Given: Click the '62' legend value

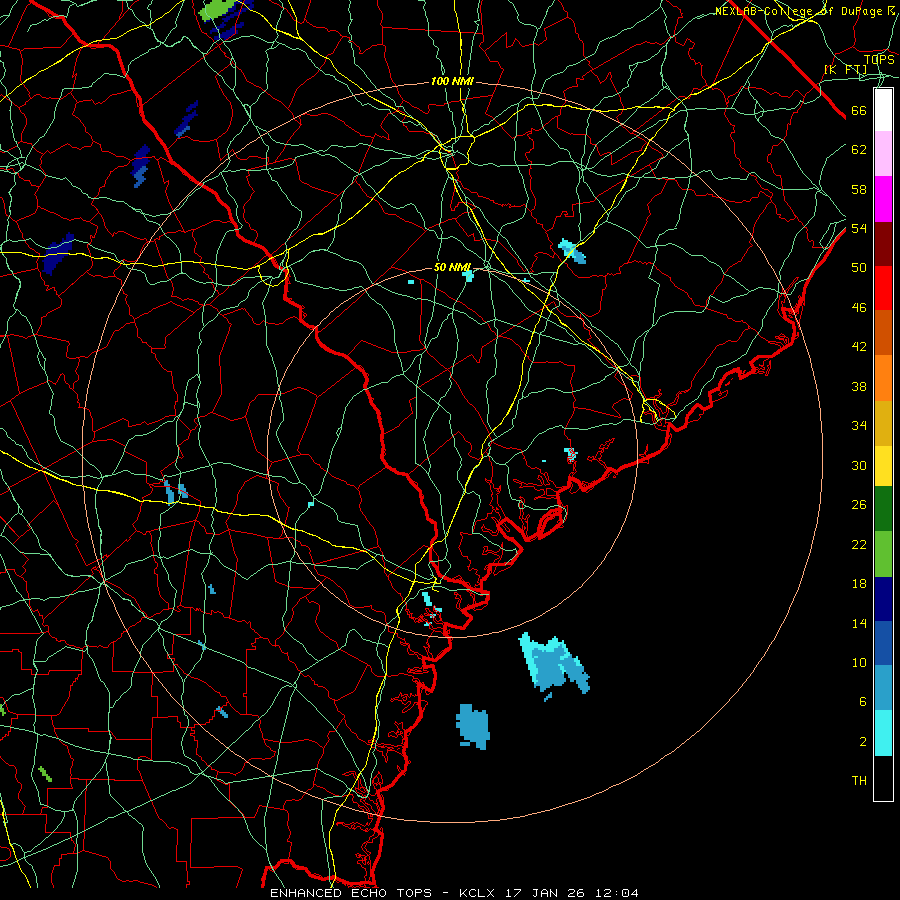Looking at the screenshot, I should [x=859, y=149].
